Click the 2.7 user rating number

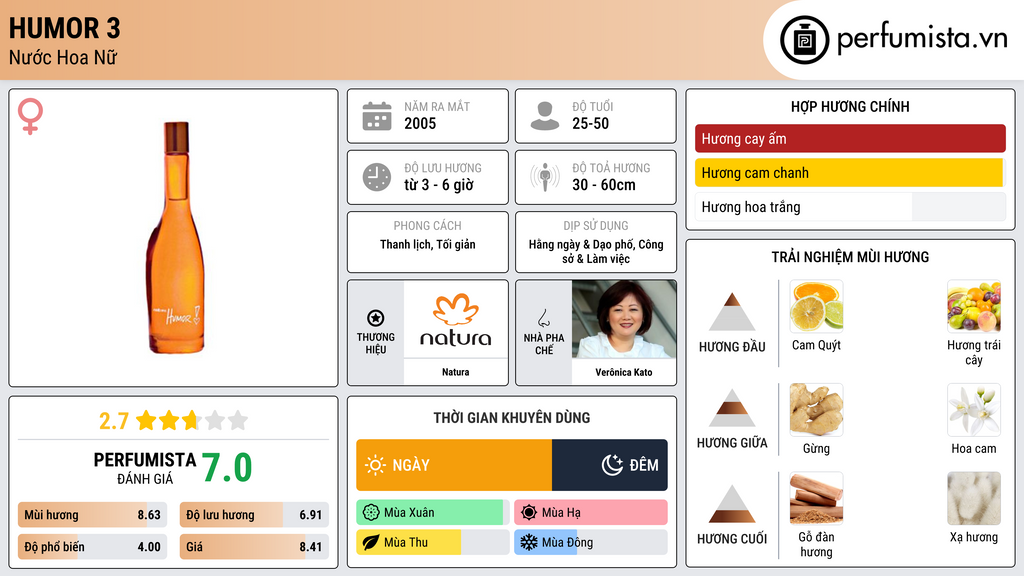[114, 421]
